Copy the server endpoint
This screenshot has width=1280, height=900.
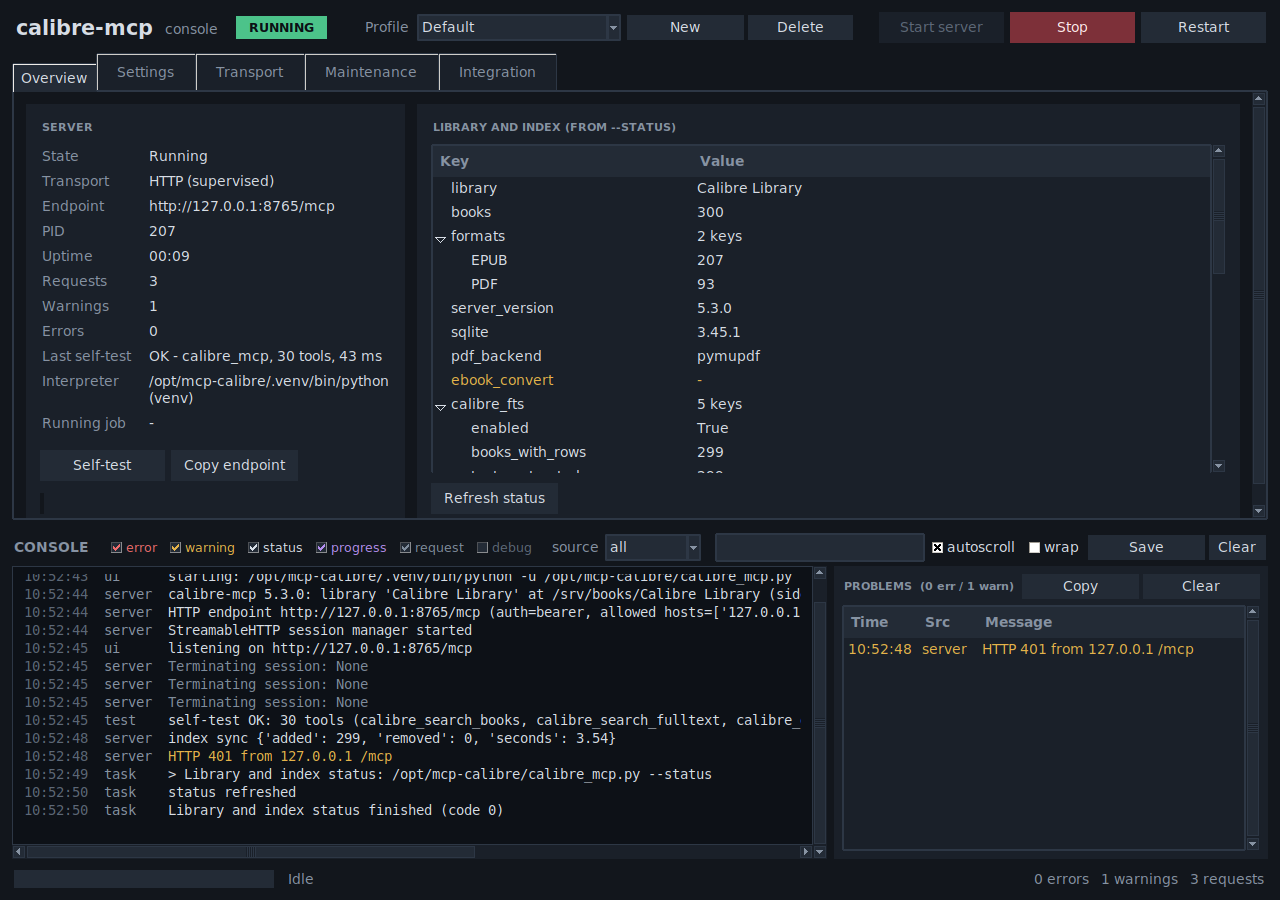point(234,465)
